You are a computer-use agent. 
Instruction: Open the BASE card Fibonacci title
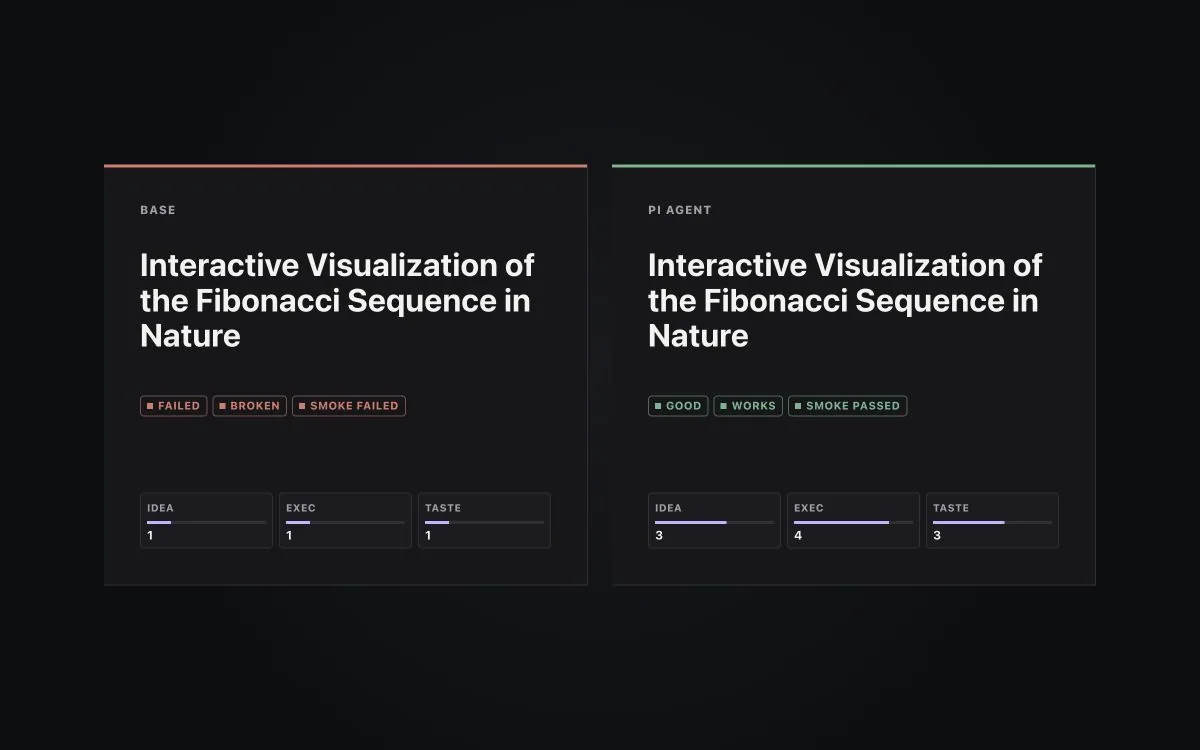[337, 300]
